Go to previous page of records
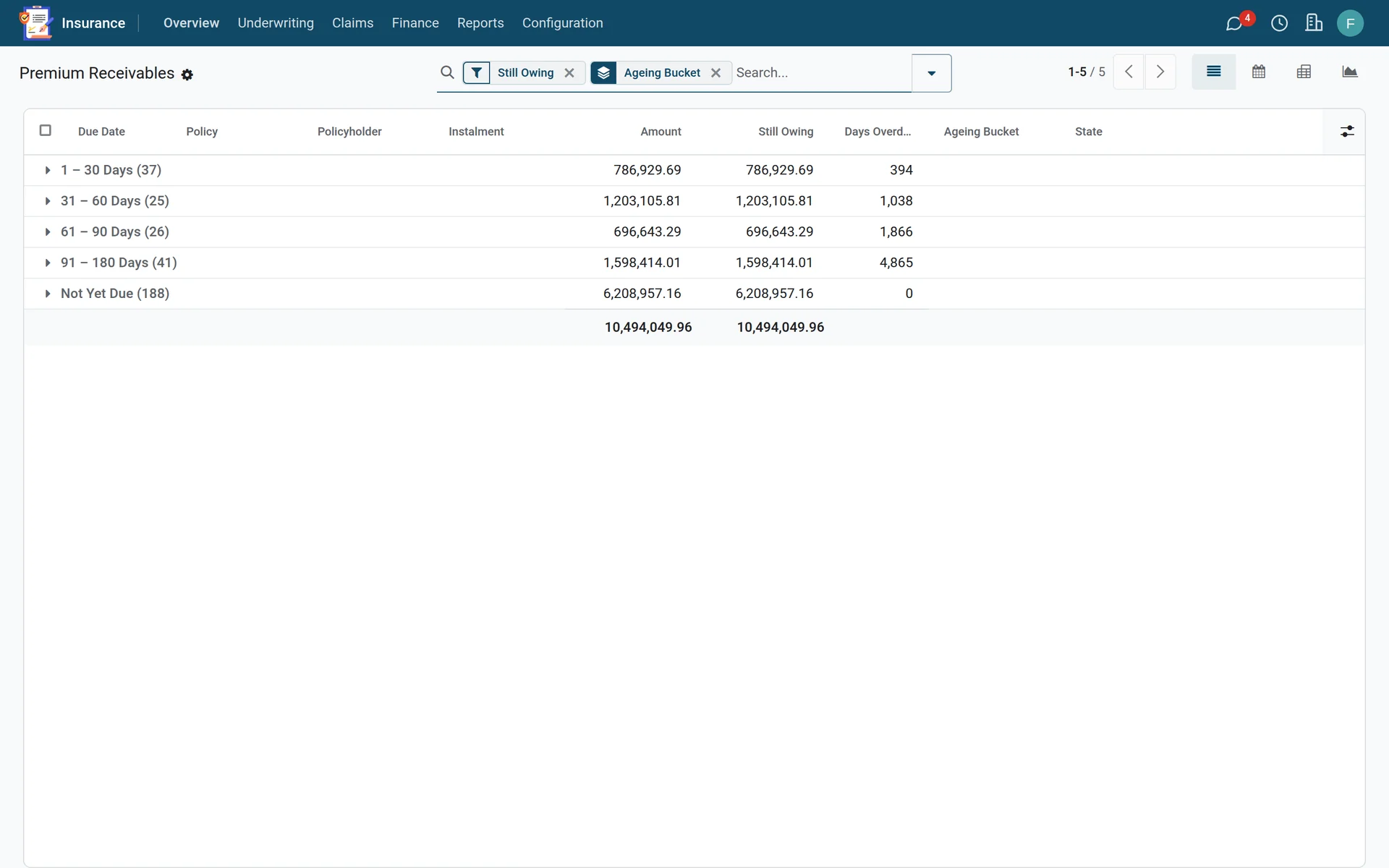This screenshot has width=1389, height=868. tap(1129, 72)
